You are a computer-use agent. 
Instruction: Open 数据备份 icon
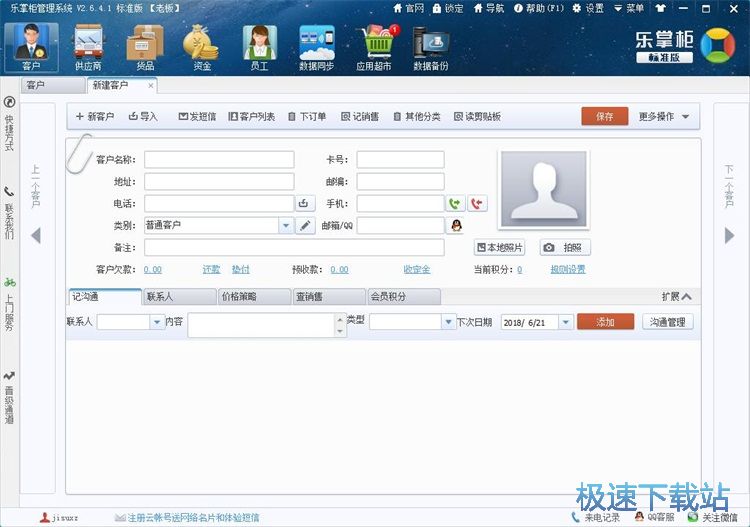(x=430, y=47)
